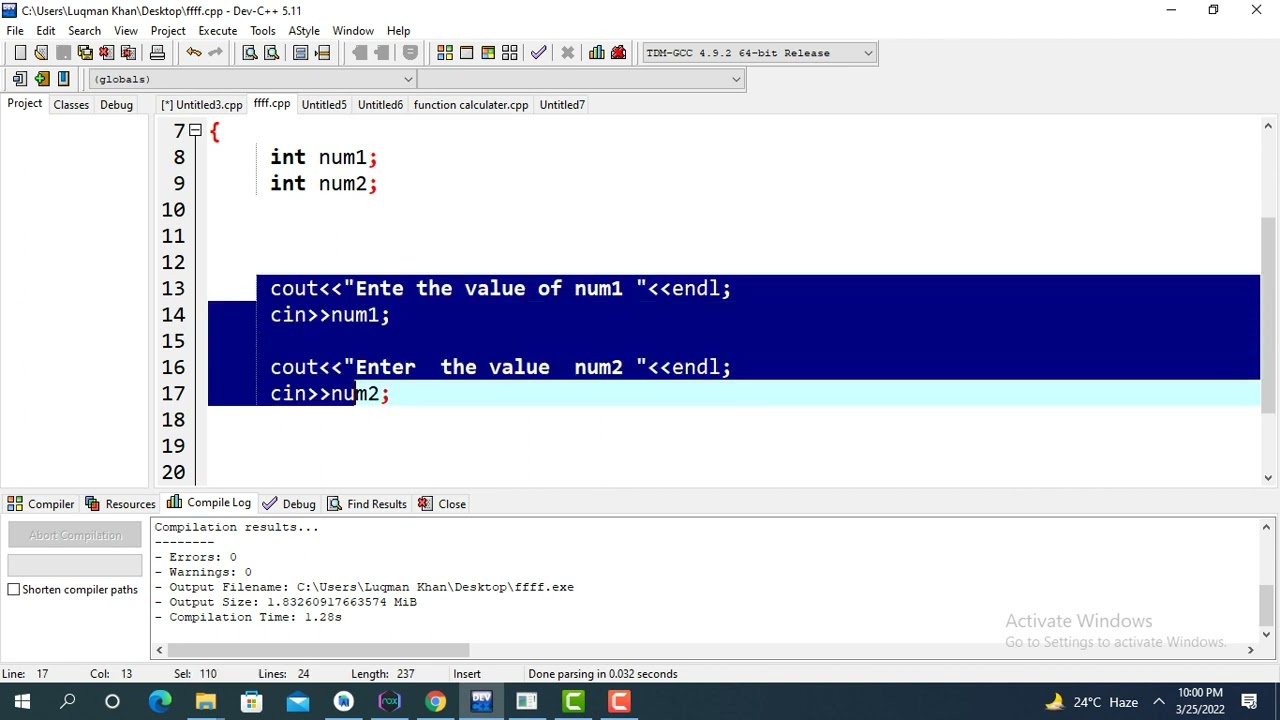Click the editor vertical scrollbar thumb
1280x720 pixels.
[1268, 315]
